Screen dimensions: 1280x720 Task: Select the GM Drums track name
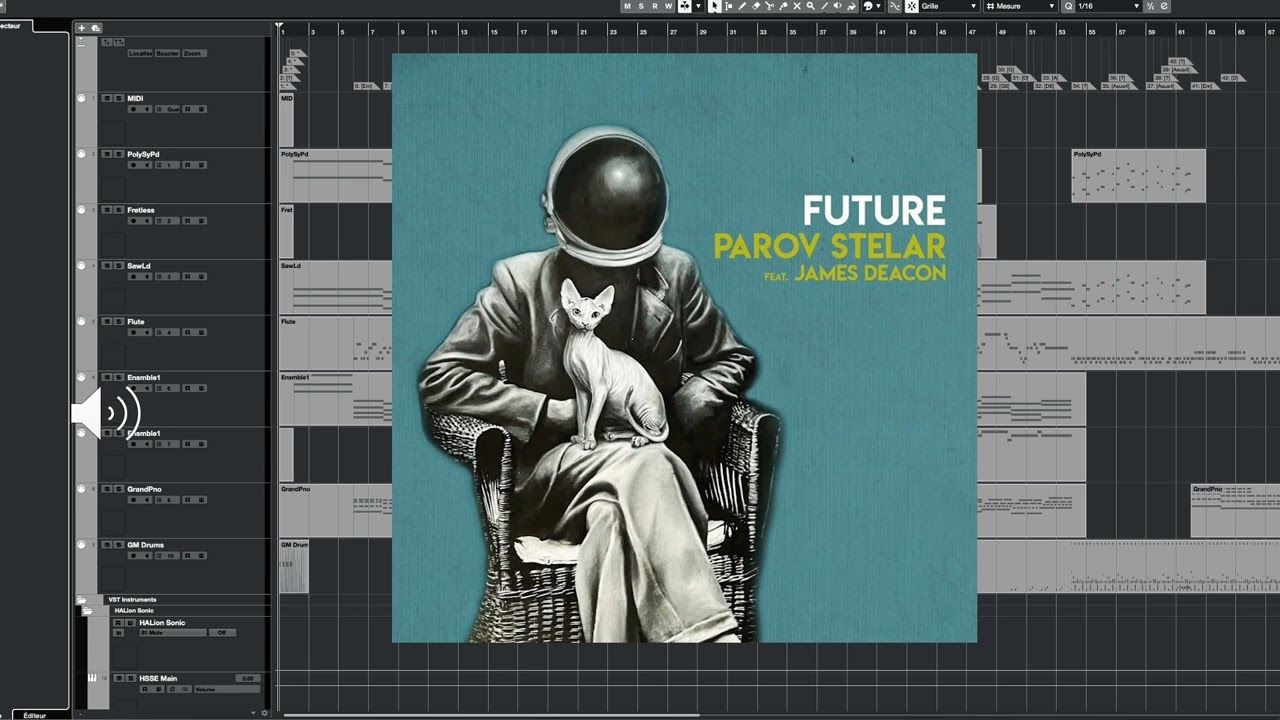[x=145, y=545]
